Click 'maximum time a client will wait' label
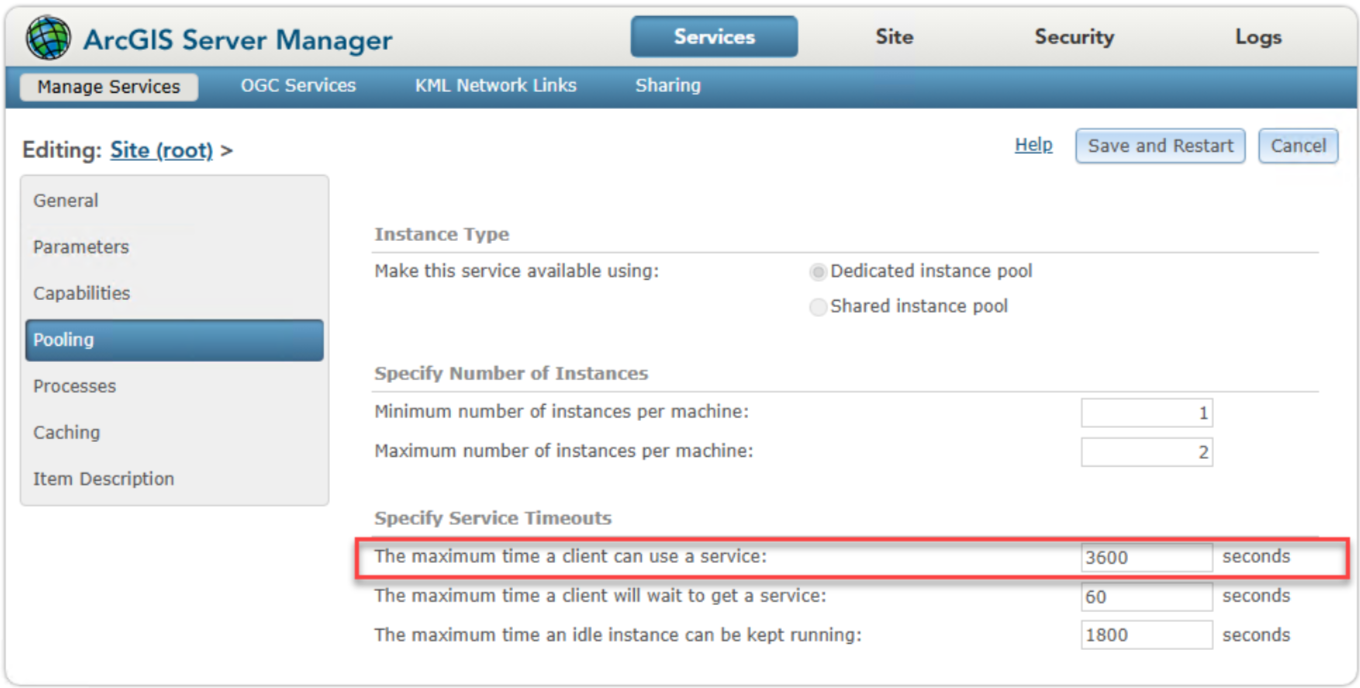This screenshot has width=1360, height=688. 600,596
